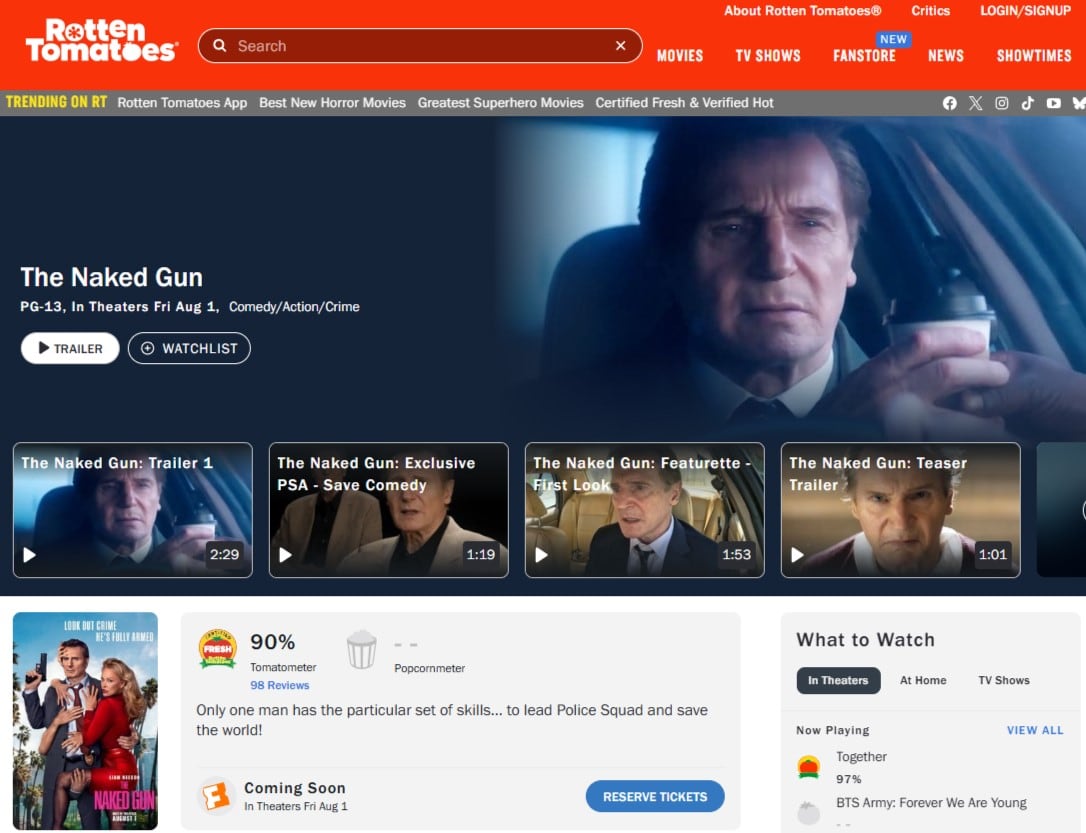Image resolution: width=1086 pixels, height=833 pixels.
Task: Open the Facebook social icon
Action: pyautogui.click(x=950, y=103)
